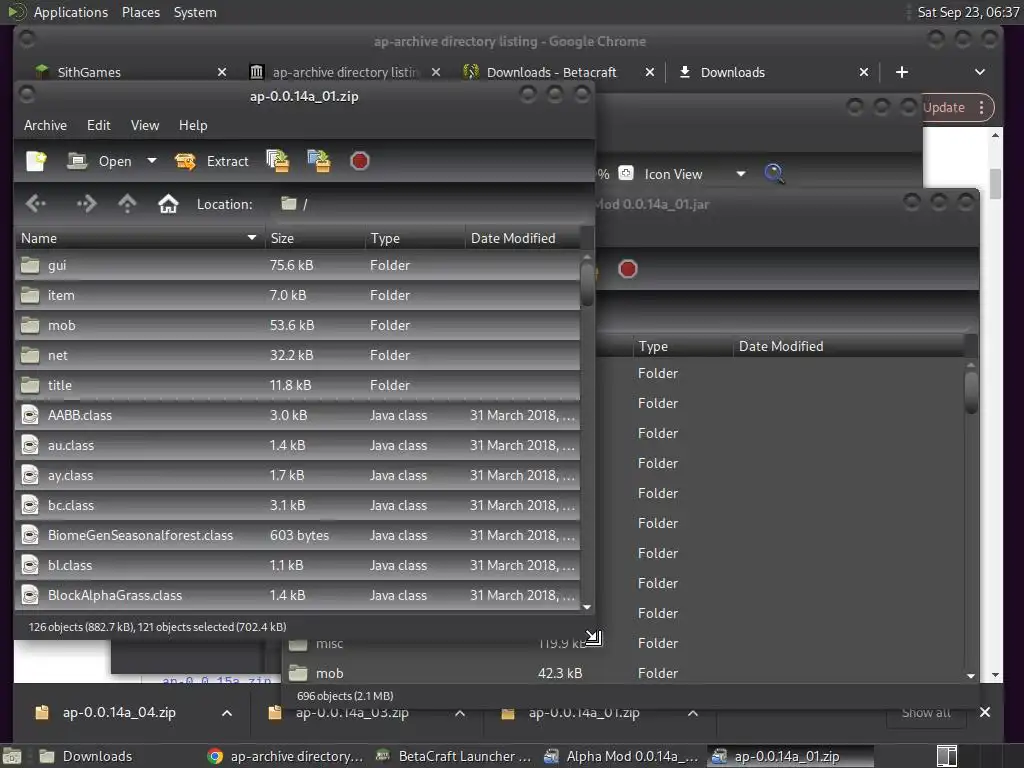Select the ay.class file

coord(297,475)
